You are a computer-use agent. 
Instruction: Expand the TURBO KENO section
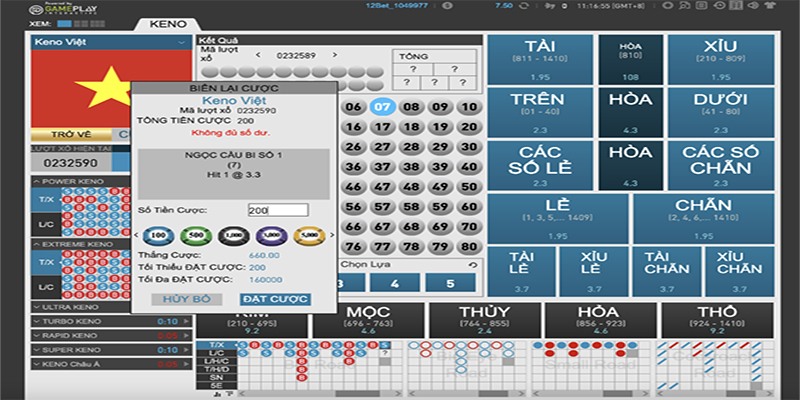(x=37, y=321)
